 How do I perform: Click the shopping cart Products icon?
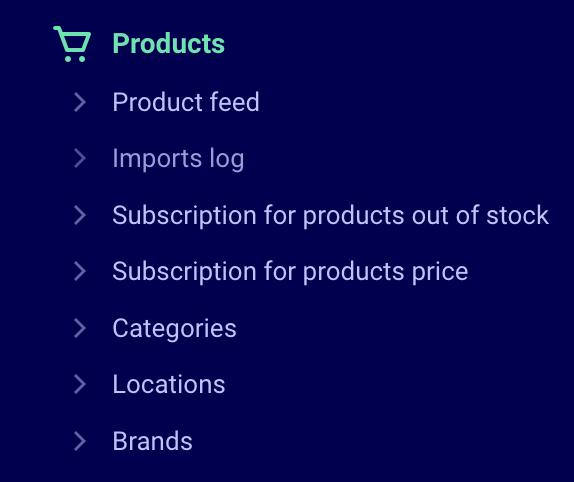[x=72, y=44]
